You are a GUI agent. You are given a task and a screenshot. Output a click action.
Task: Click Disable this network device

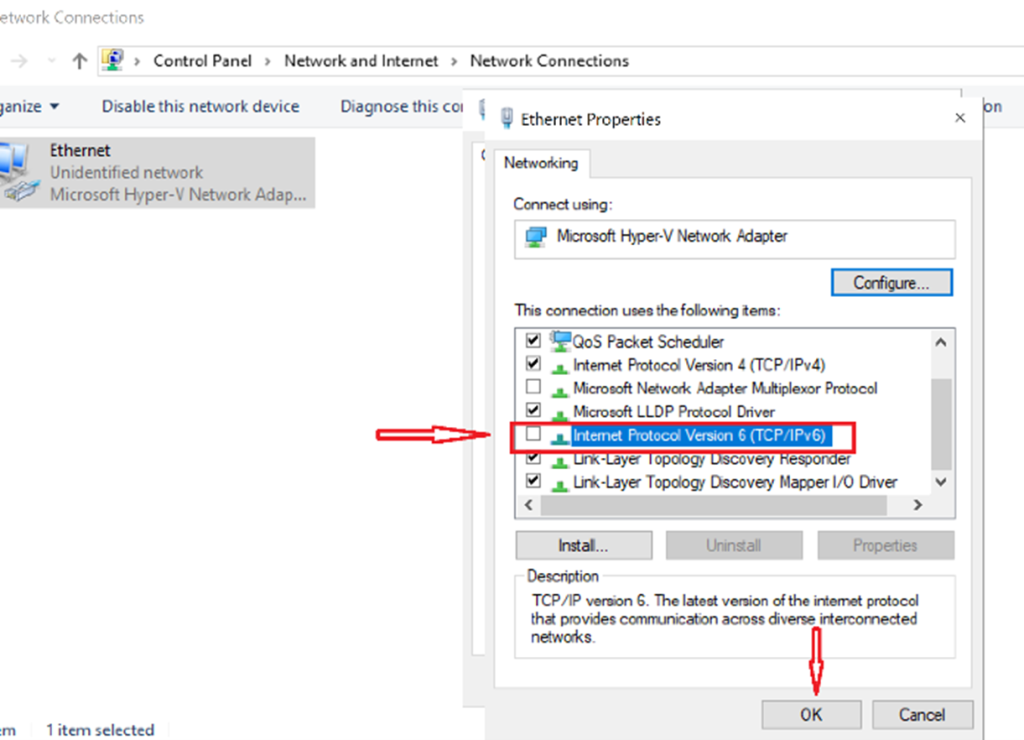(x=200, y=106)
